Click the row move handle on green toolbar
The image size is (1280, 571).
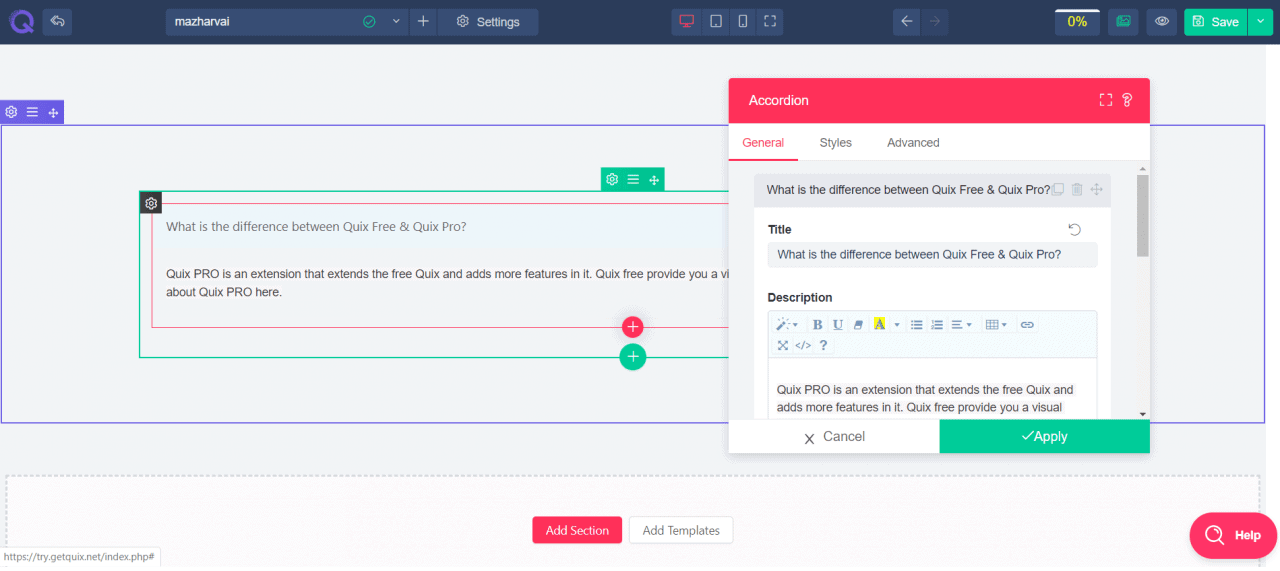[654, 180]
